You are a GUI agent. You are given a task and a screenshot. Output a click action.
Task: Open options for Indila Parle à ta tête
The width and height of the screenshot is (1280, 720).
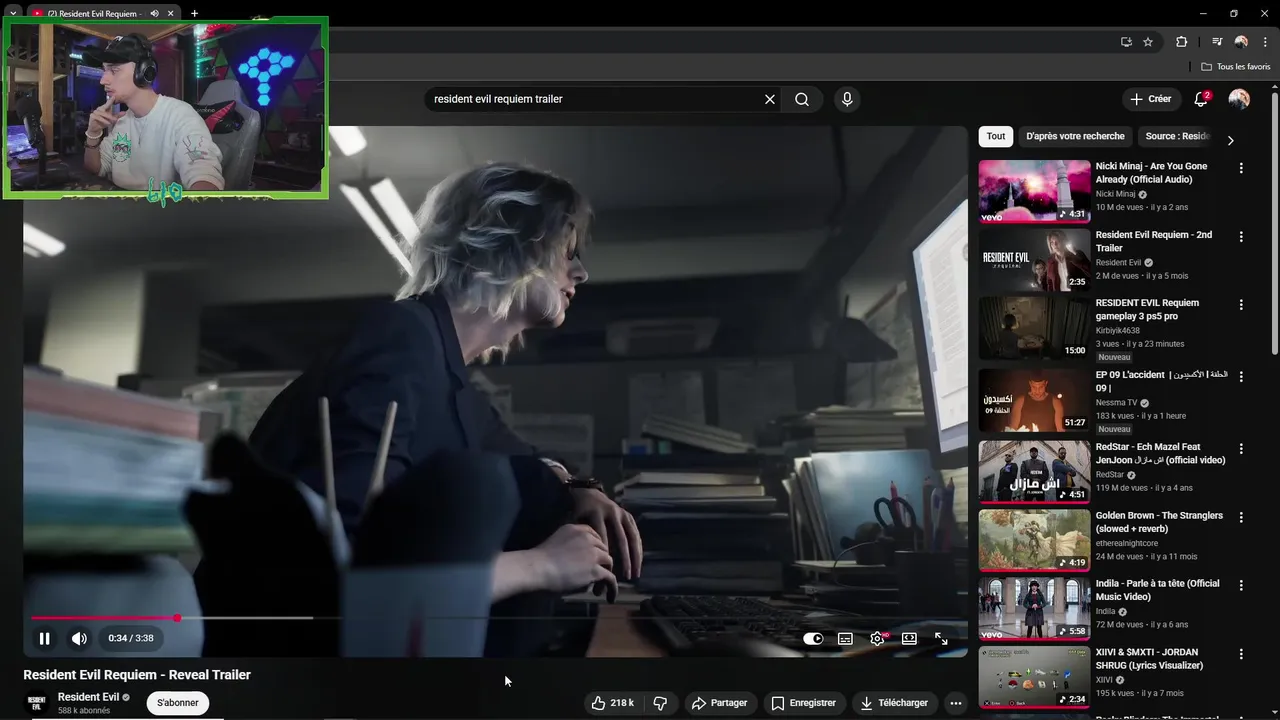tap(1241, 586)
